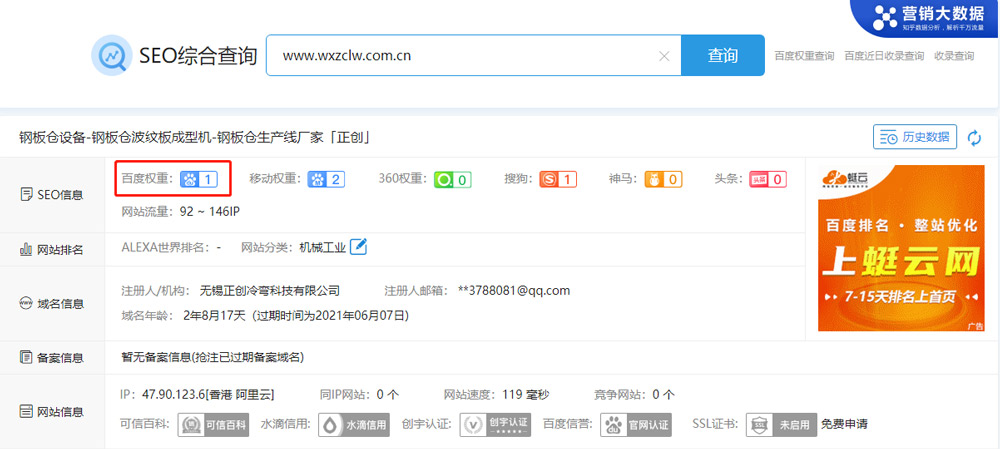Click the Toutiao weight badge icon
This screenshot has width=1000, height=449.
coord(767,180)
